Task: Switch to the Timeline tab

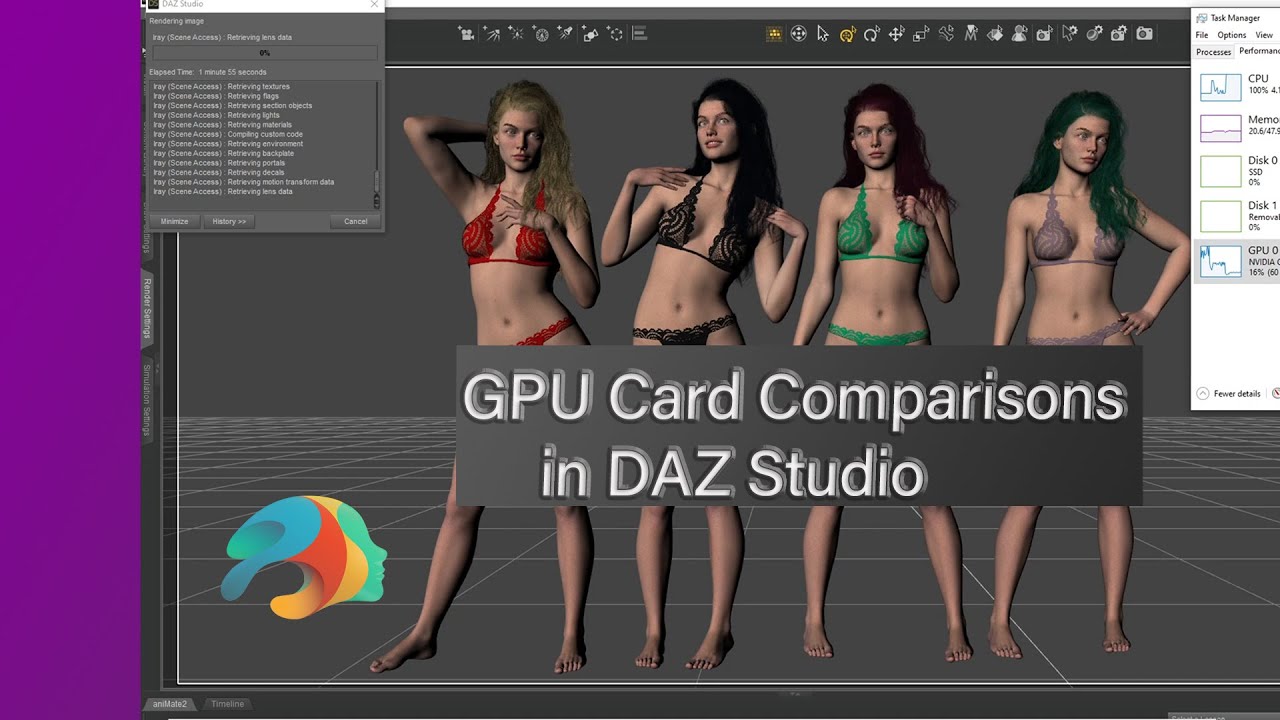Action: pyautogui.click(x=227, y=704)
